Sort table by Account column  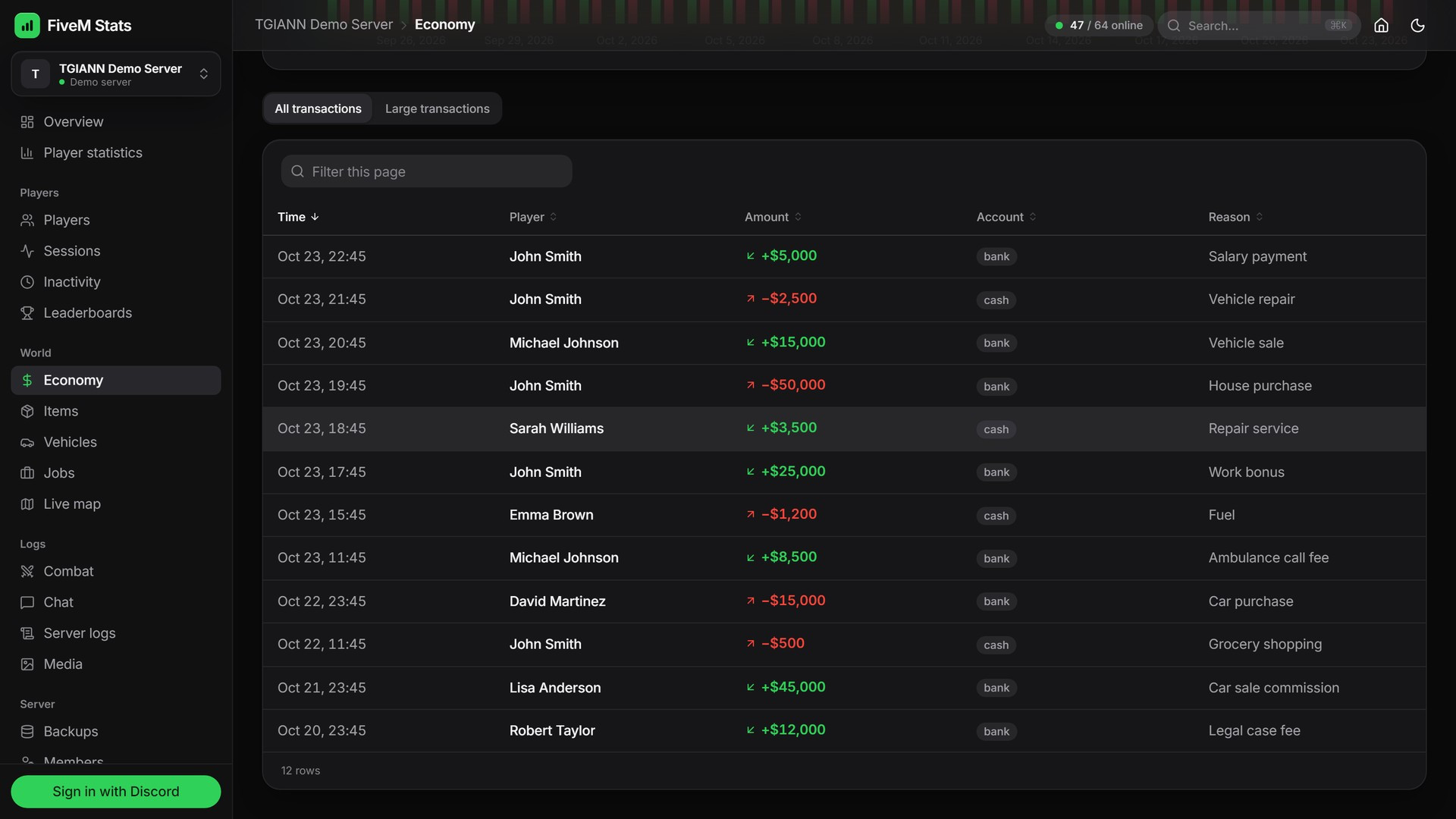pyautogui.click(x=1006, y=217)
